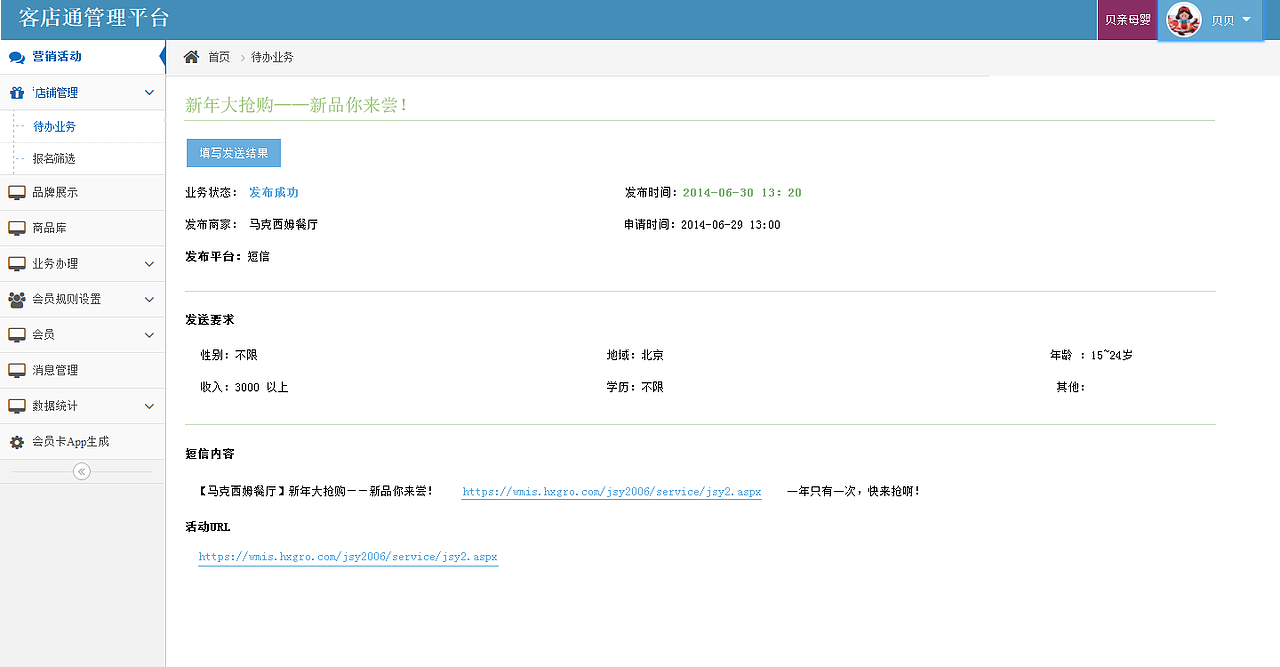Screen dimensions: 1280x667
Task: Click the 一年只有一次,快来抢呀! text
Action: click(853, 492)
